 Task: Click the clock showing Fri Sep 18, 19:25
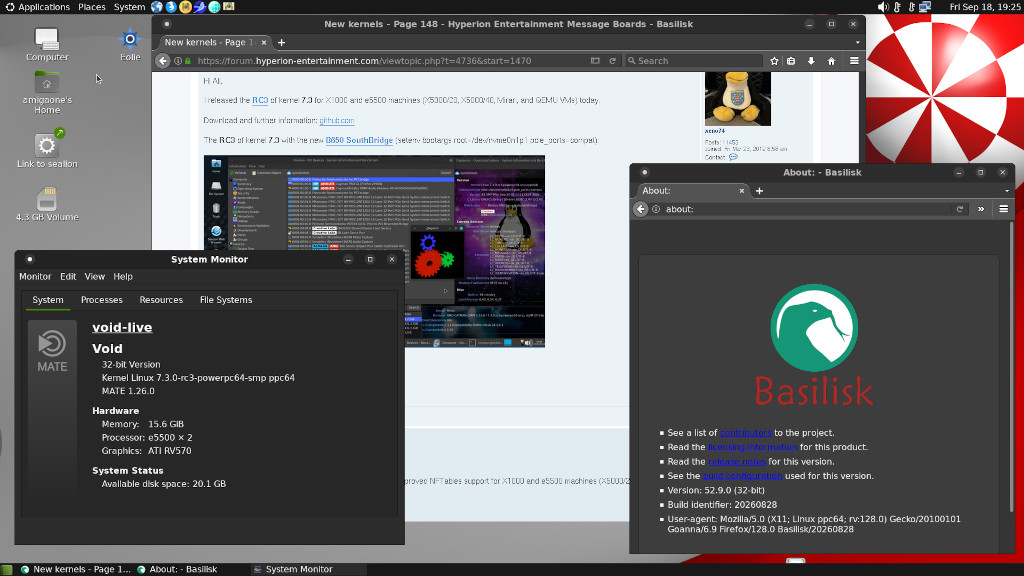[985, 7]
